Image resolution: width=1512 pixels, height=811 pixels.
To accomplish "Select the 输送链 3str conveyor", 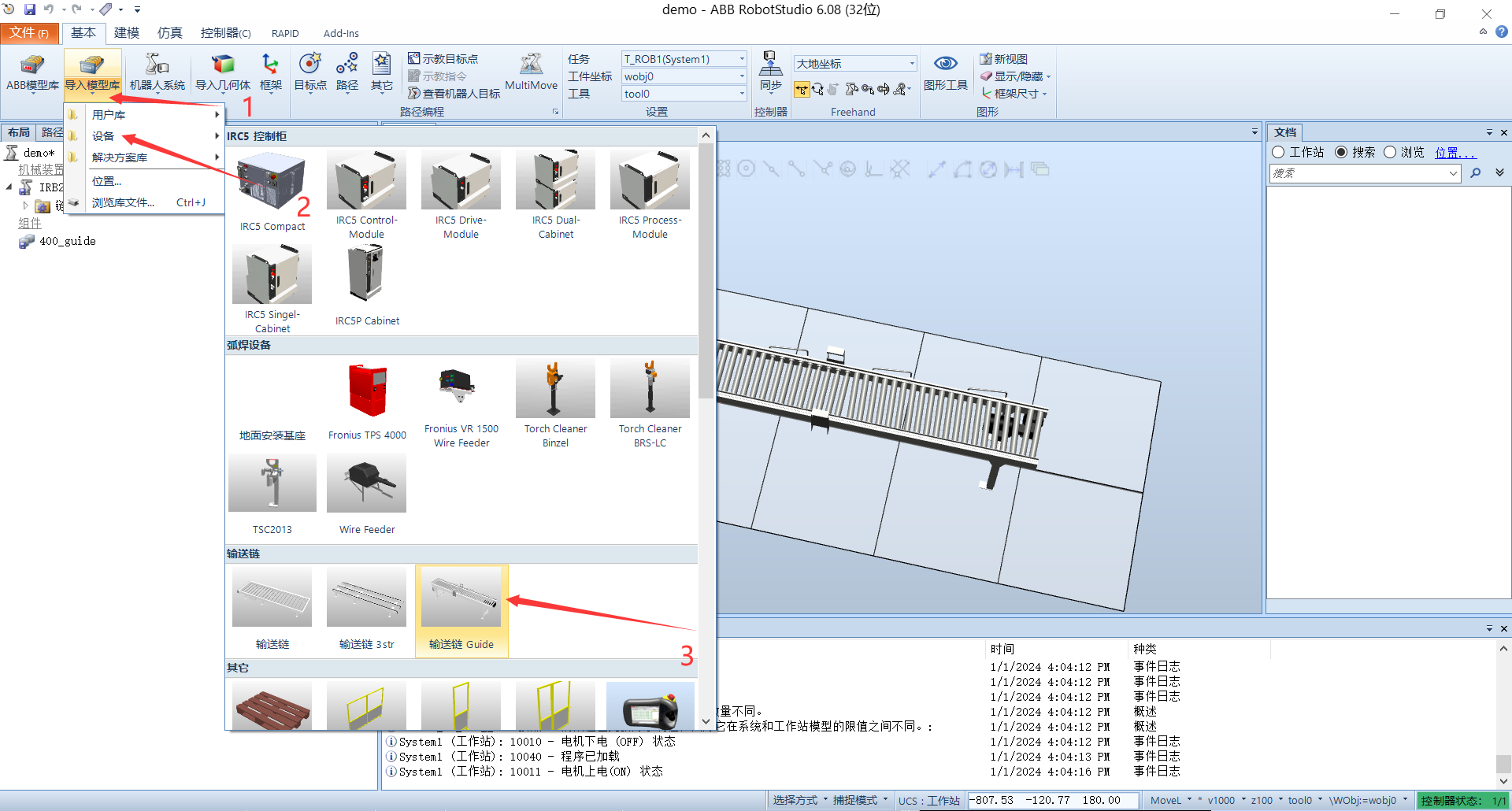I will tap(366, 610).
